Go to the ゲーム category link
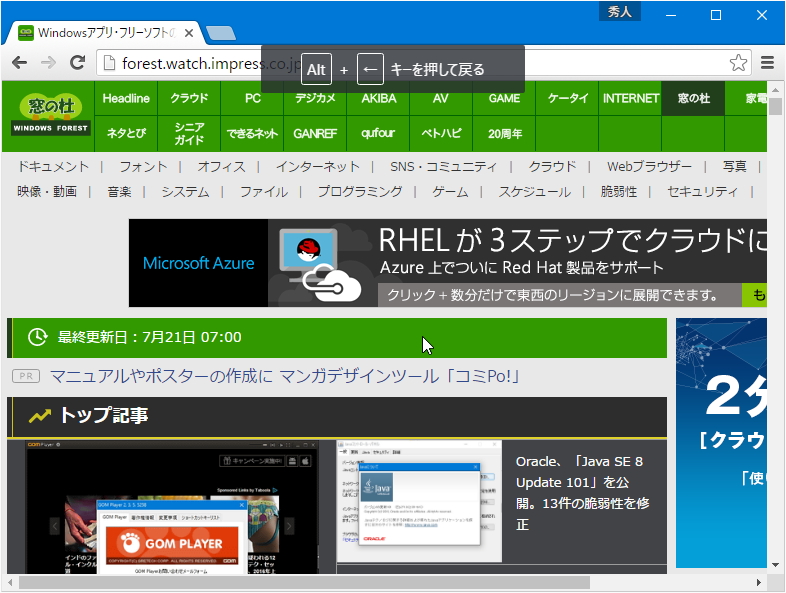 pos(450,191)
